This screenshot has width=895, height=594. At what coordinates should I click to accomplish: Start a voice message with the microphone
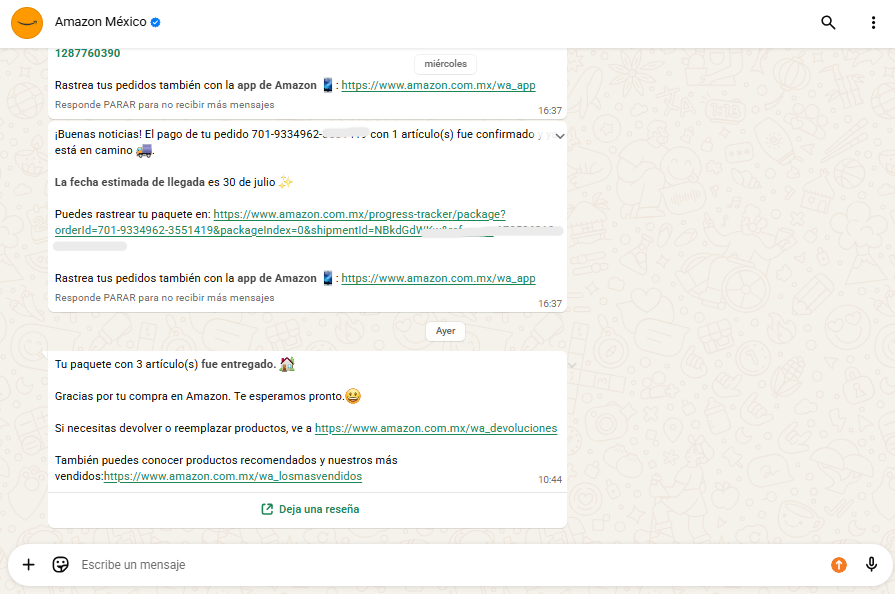871,564
